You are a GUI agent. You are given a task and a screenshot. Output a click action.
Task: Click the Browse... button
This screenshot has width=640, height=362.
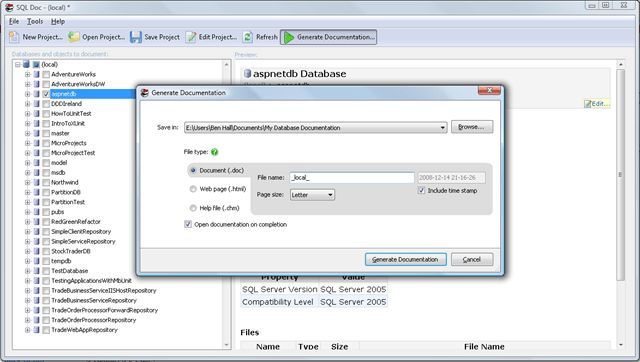[x=472, y=127]
